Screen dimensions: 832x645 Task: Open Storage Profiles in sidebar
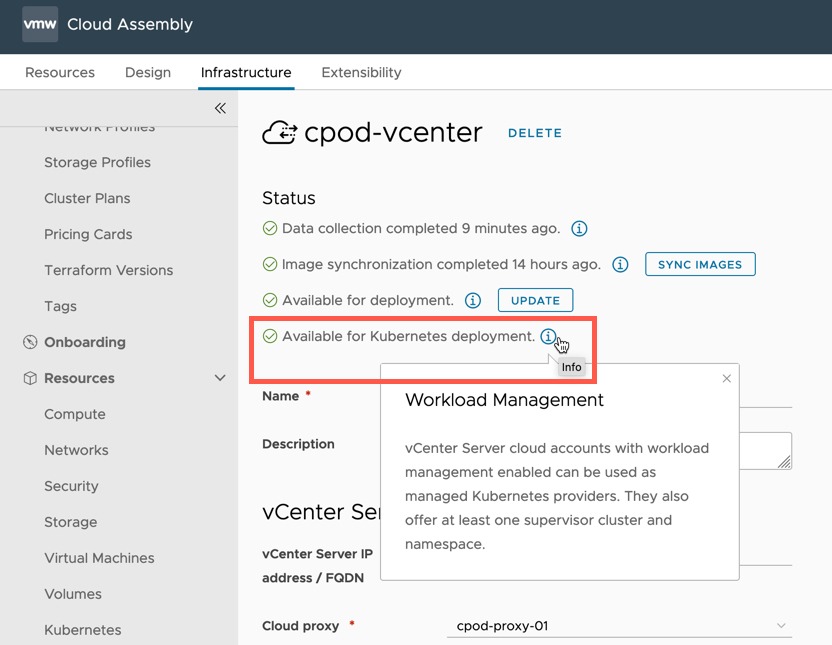pos(98,162)
